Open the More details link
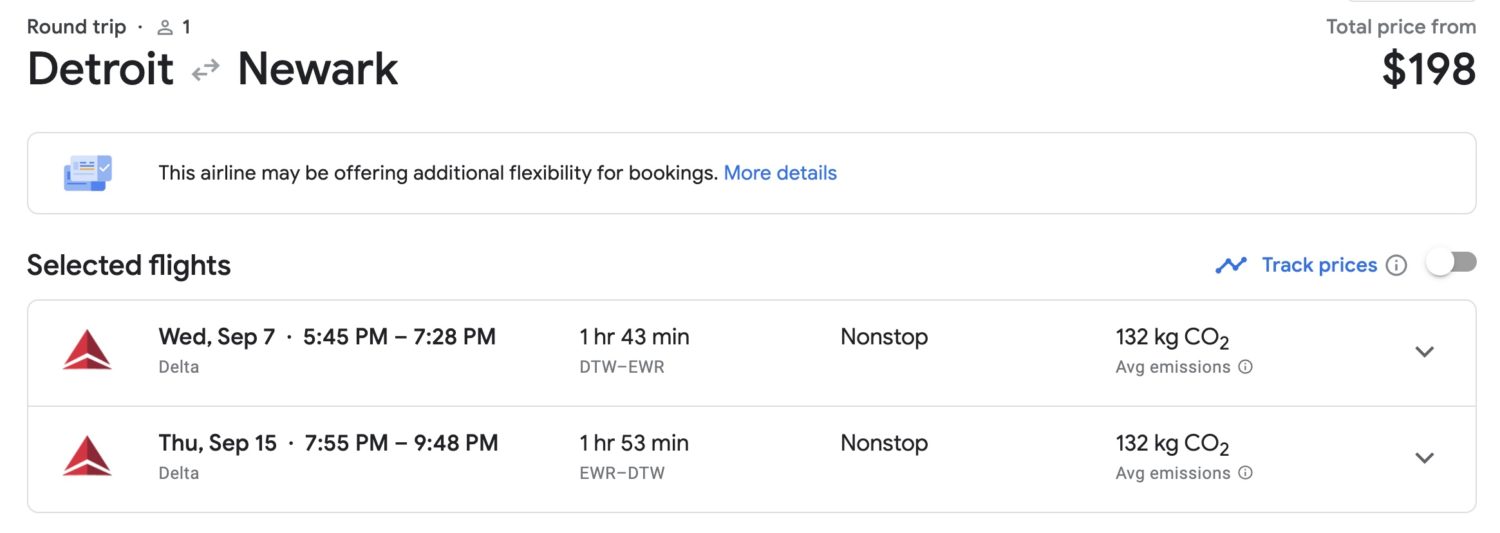The height and width of the screenshot is (533, 1500). (x=780, y=173)
